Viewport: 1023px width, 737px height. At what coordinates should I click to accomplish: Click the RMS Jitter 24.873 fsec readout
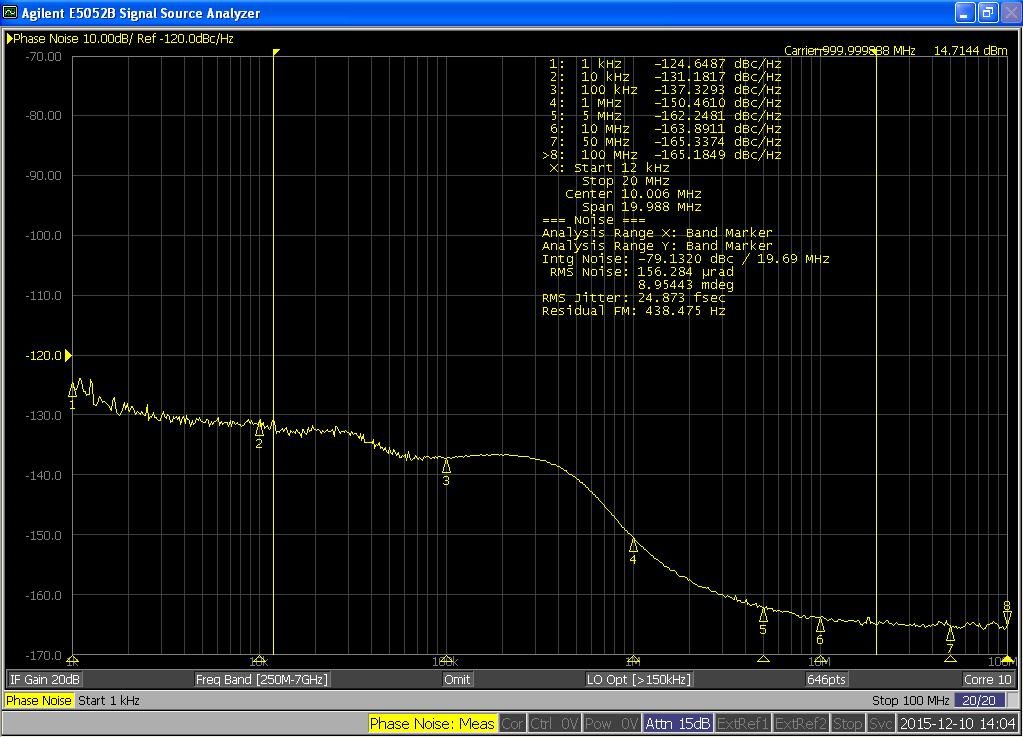(x=634, y=298)
